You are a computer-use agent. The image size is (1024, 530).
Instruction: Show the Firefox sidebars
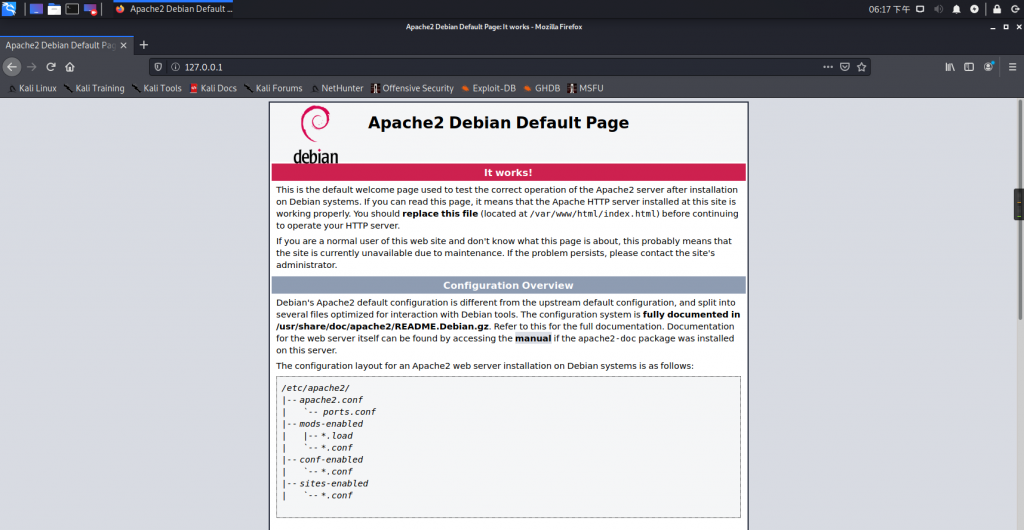coord(969,67)
